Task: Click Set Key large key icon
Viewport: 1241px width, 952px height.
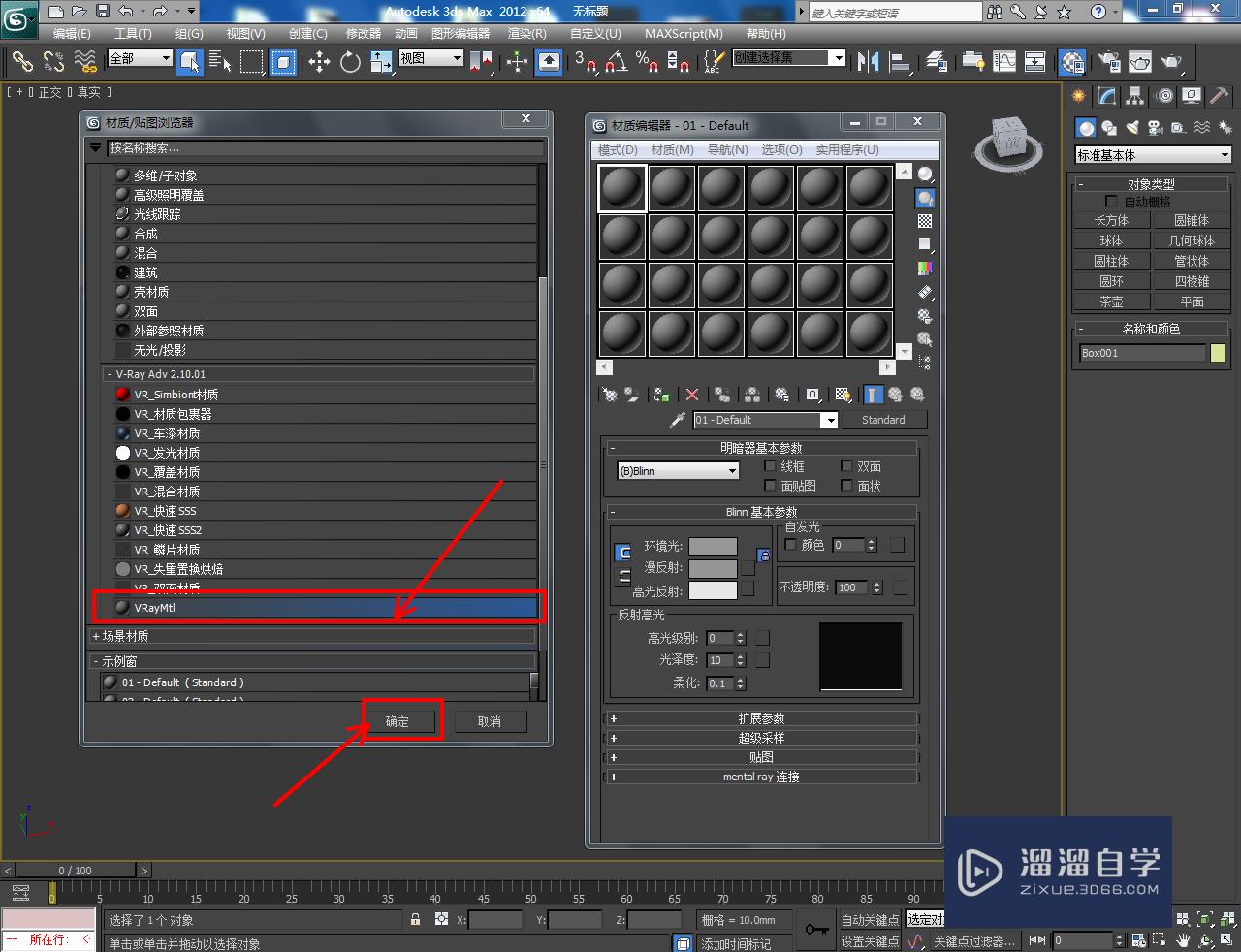Action: click(816, 930)
